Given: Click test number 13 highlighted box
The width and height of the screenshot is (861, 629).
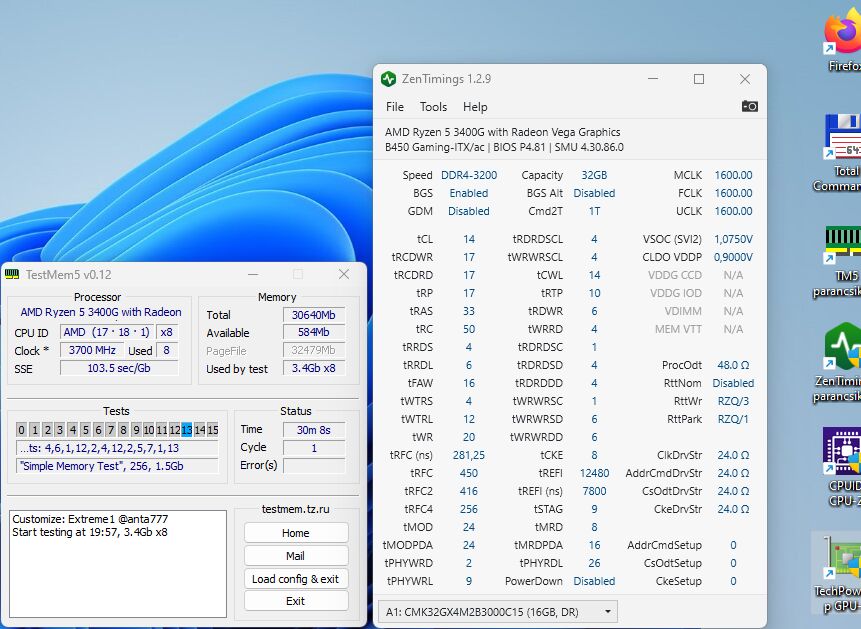Looking at the screenshot, I should 187,430.
